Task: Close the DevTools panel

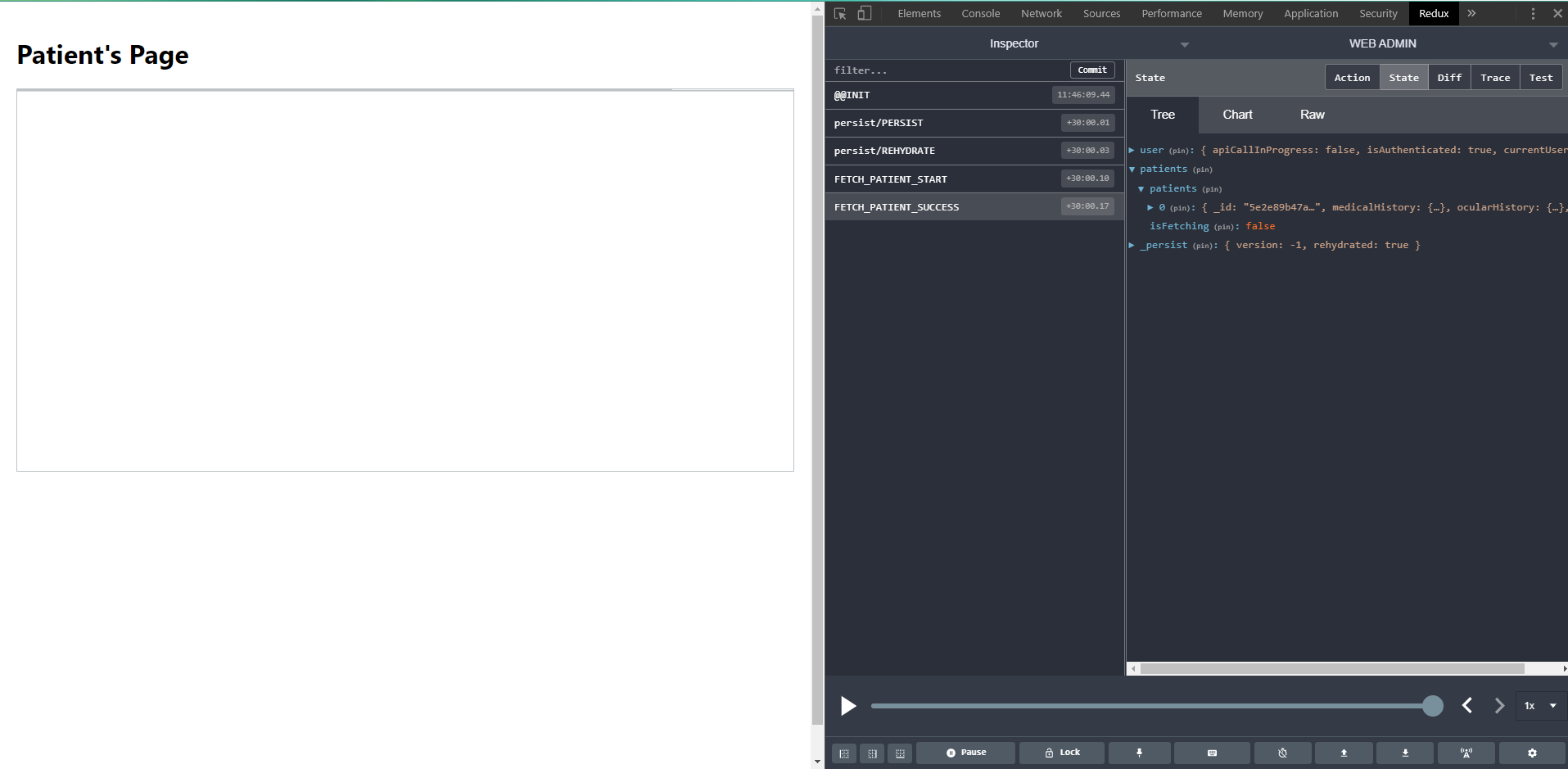Action: [1557, 14]
